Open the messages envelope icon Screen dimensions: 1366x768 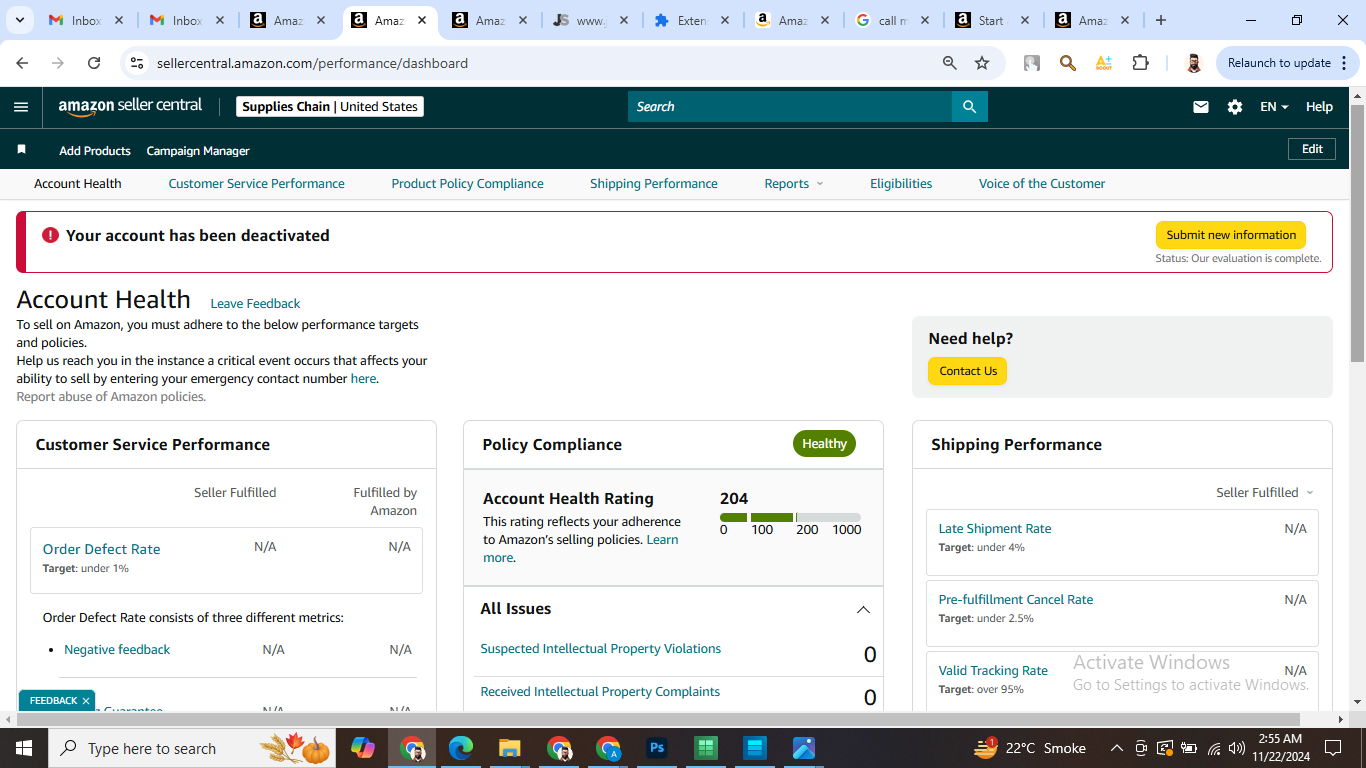coord(1201,107)
